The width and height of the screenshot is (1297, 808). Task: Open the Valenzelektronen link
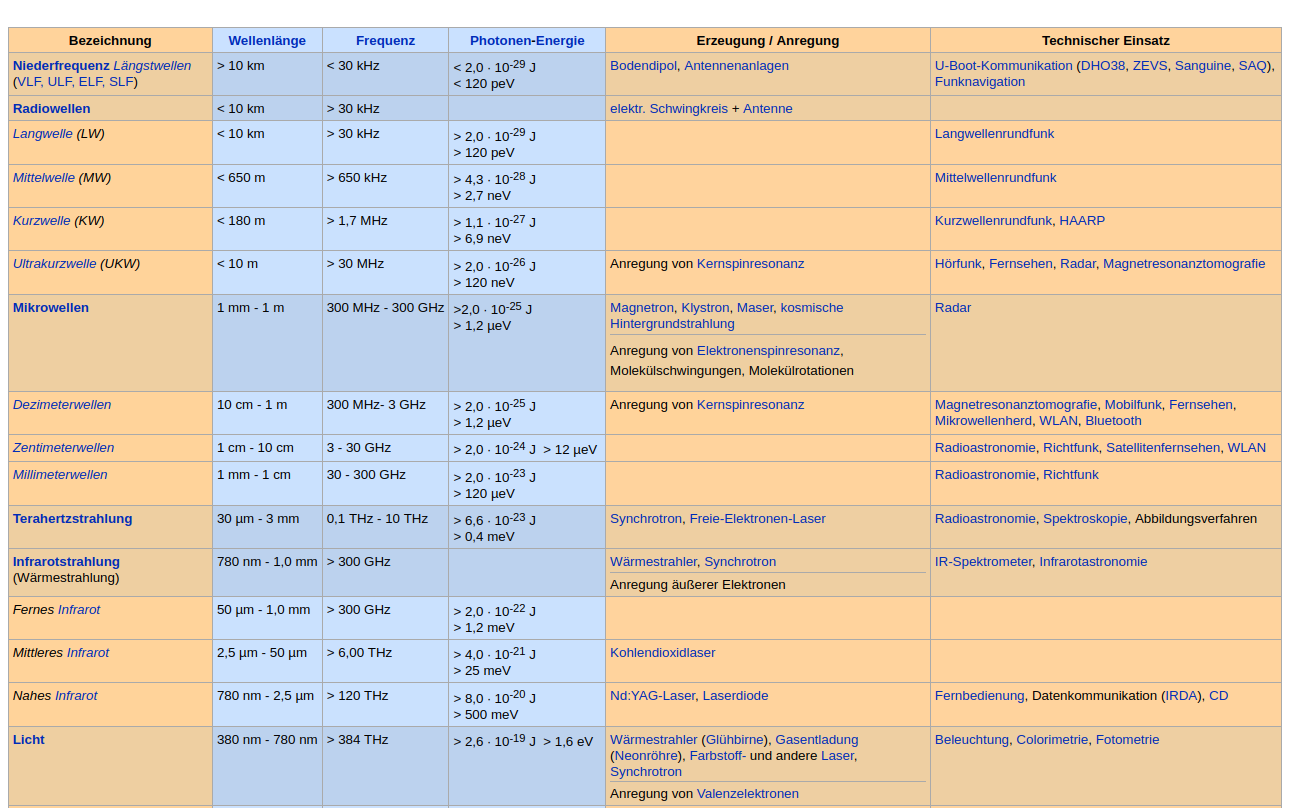coord(747,794)
